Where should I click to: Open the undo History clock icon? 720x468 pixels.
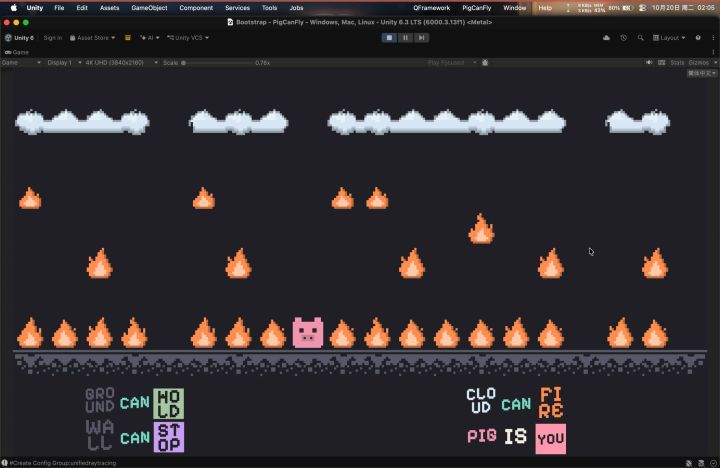(624, 38)
